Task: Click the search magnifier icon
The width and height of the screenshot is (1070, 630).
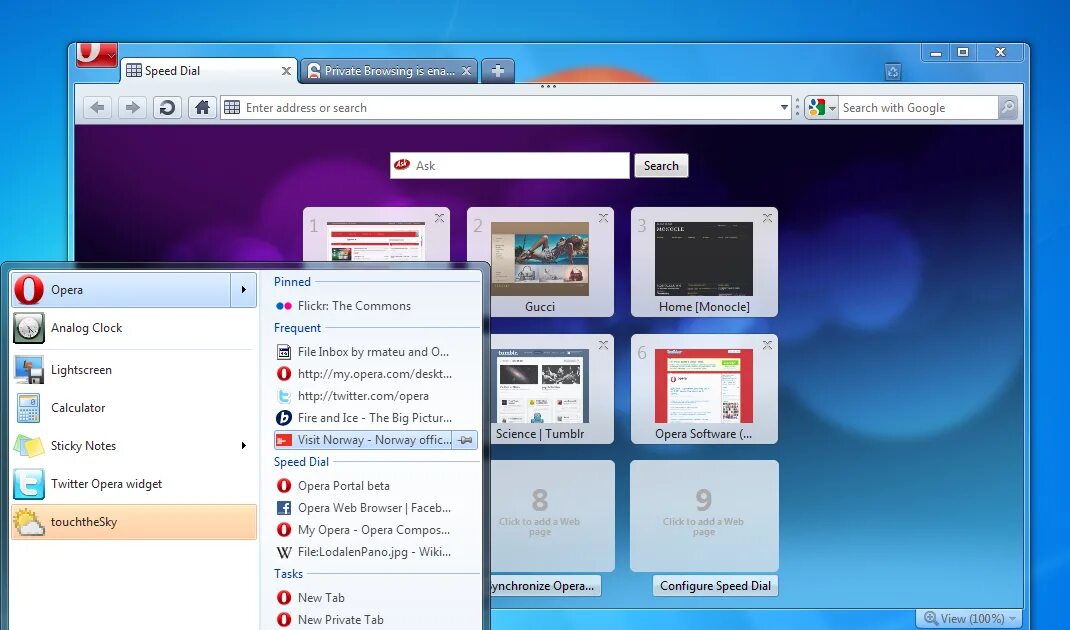Action: pyautogui.click(x=1007, y=107)
